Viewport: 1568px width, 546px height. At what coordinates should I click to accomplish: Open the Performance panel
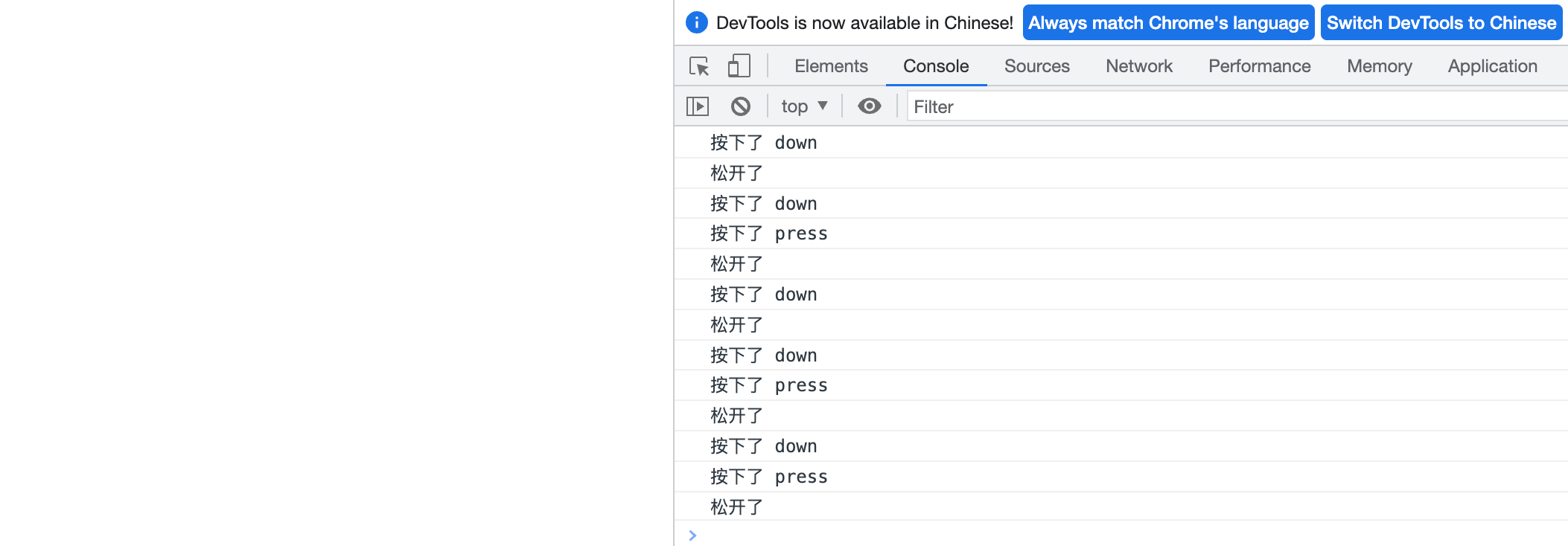[1258, 66]
